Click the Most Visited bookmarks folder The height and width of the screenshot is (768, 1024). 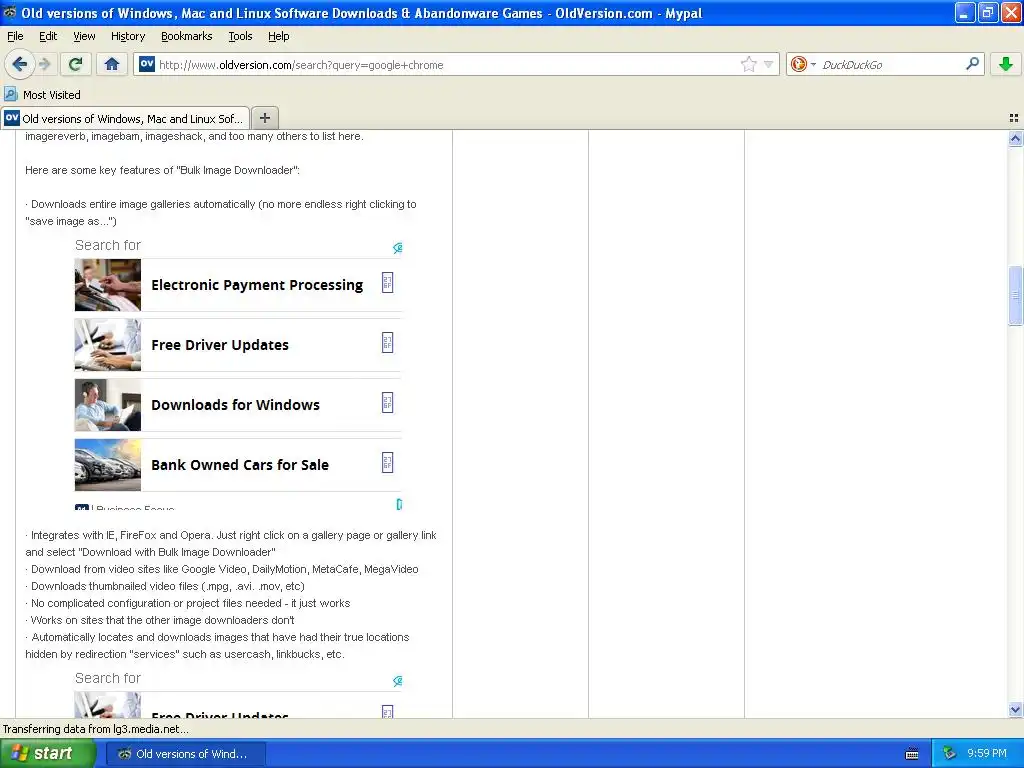point(43,95)
